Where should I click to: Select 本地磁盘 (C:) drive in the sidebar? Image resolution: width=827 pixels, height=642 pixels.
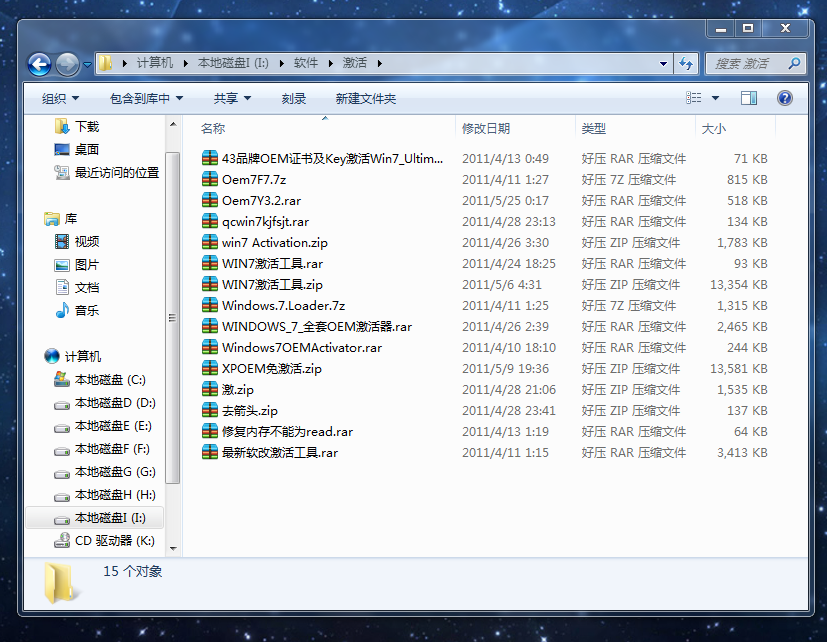tap(107, 380)
